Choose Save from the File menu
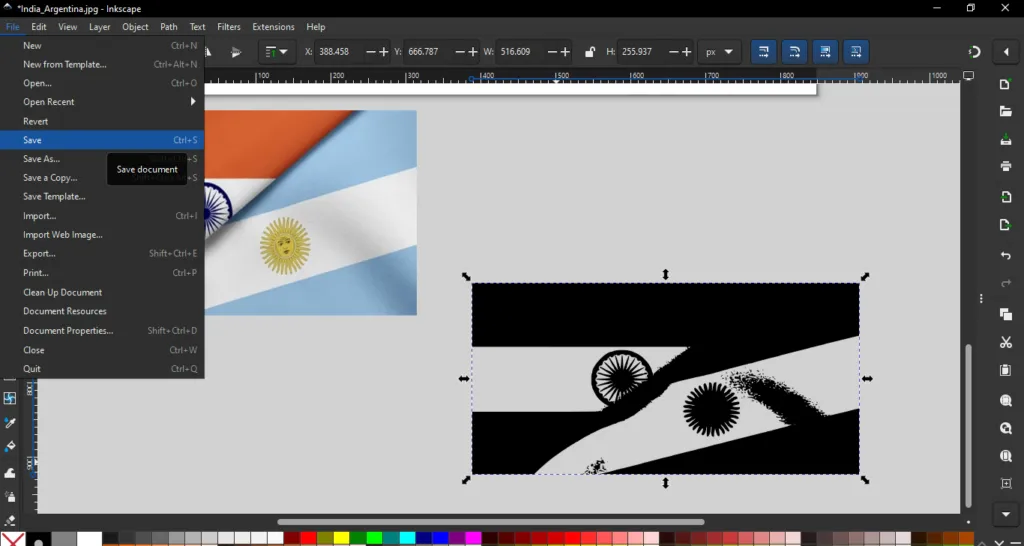Screen dimensions: 1024x546 point(102,140)
